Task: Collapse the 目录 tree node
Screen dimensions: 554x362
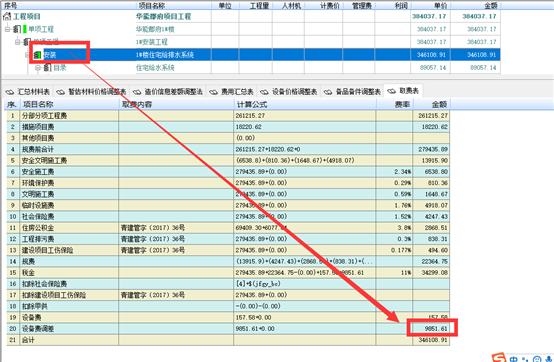Action: coord(38,67)
